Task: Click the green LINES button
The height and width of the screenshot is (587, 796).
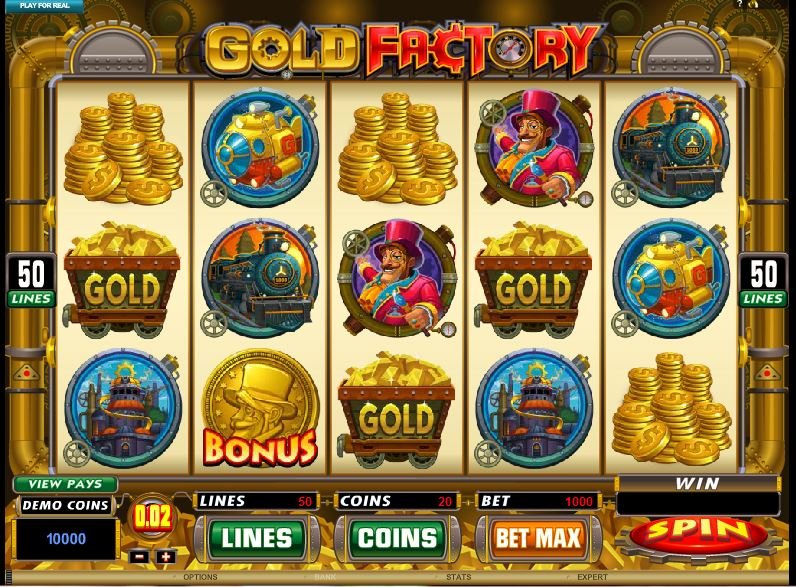Action: 256,538
